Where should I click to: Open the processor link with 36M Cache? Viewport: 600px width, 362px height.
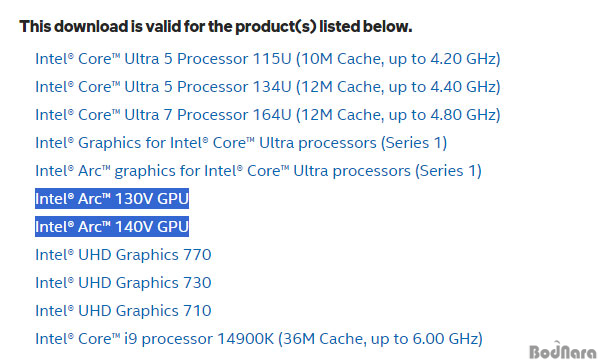coord(259,339)
